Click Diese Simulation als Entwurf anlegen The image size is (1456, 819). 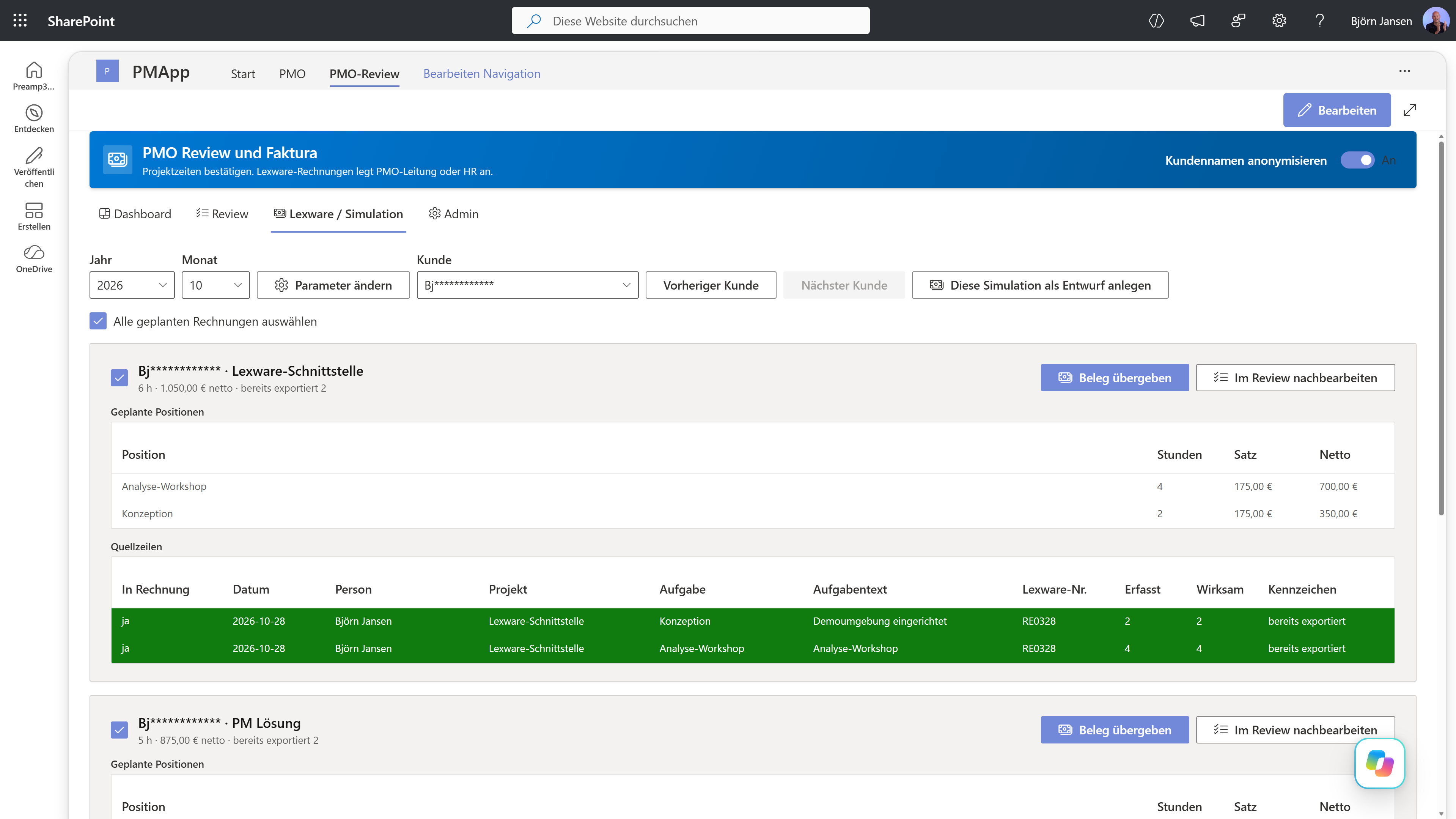[x=1040, y=285]
